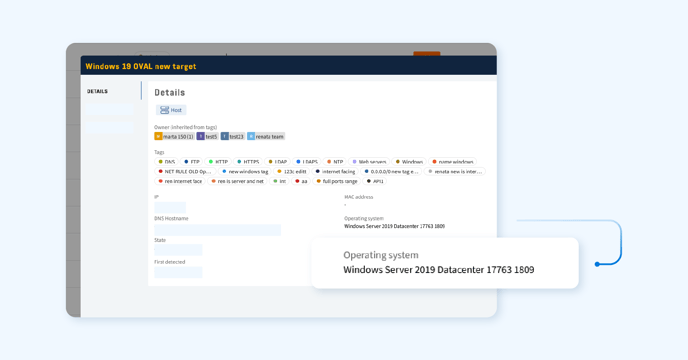Viewport: 688px width, 360px height.
Task: Select the API1 tag
Action: [375, 181]
